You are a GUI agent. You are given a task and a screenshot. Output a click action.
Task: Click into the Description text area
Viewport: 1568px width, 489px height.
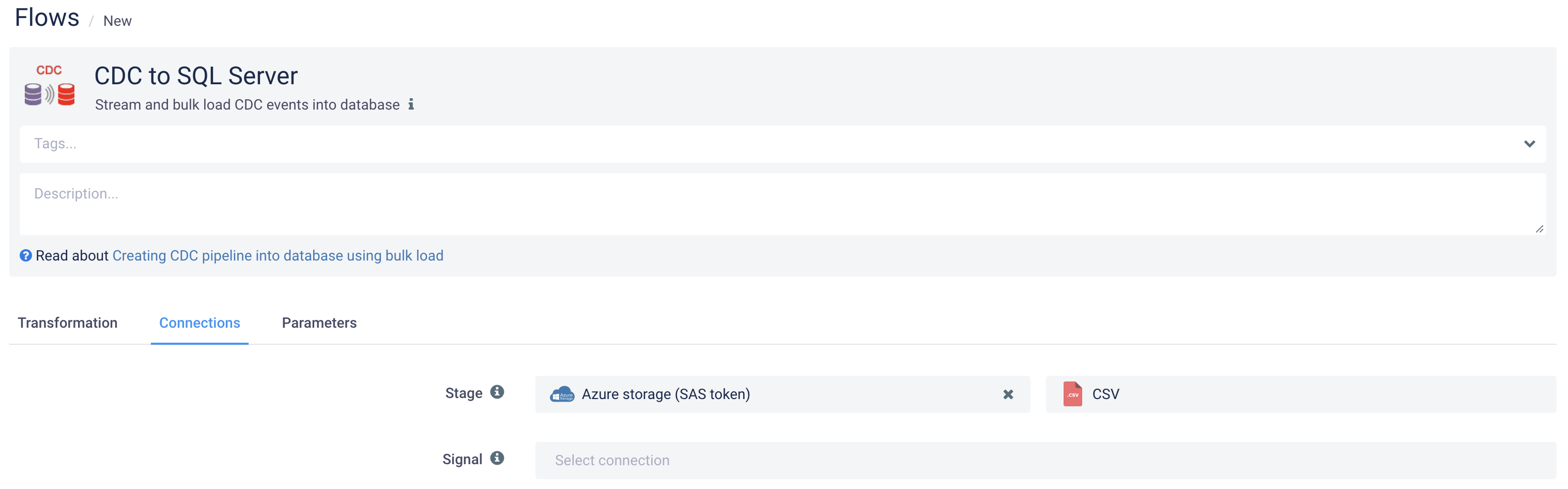(781, 205)
